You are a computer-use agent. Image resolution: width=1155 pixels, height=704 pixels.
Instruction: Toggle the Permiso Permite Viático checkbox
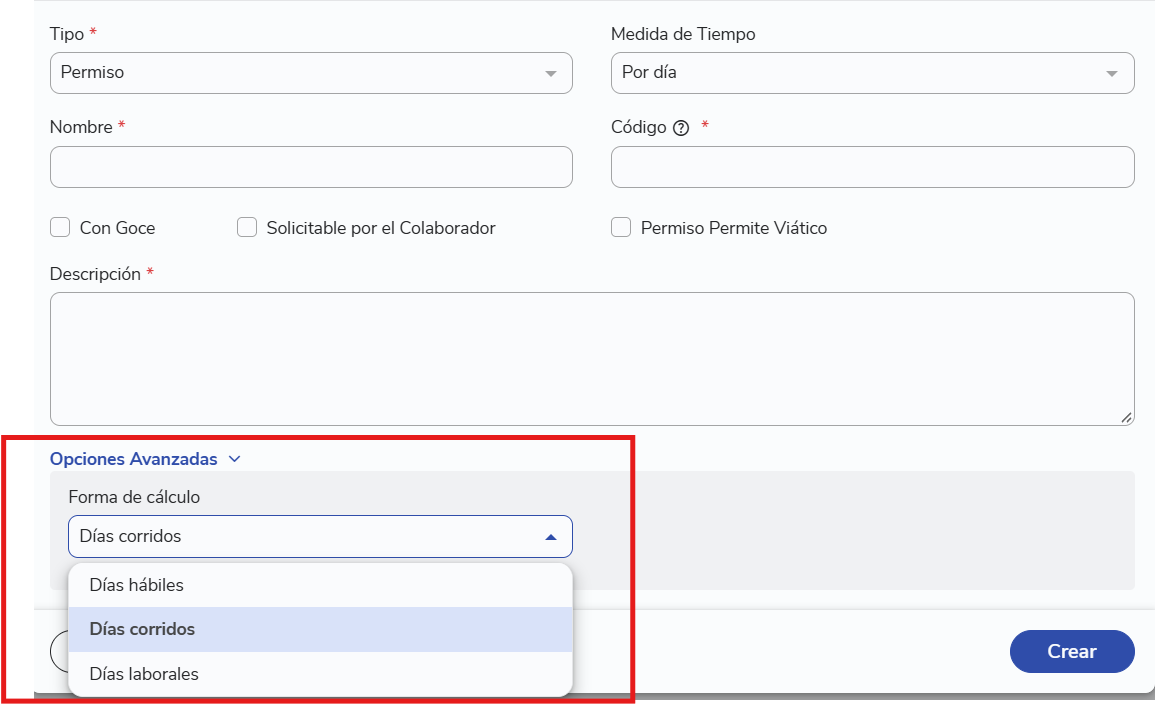point(621,227)
